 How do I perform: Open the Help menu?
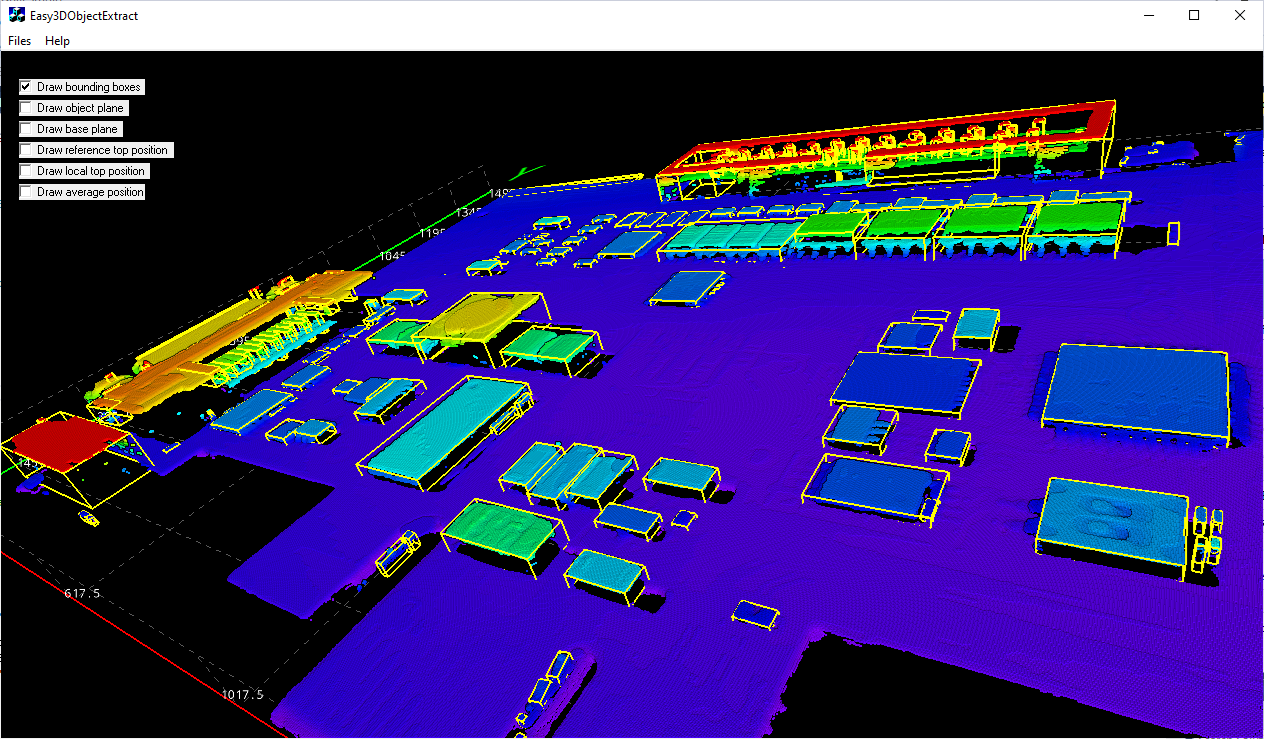coord(57,40)
